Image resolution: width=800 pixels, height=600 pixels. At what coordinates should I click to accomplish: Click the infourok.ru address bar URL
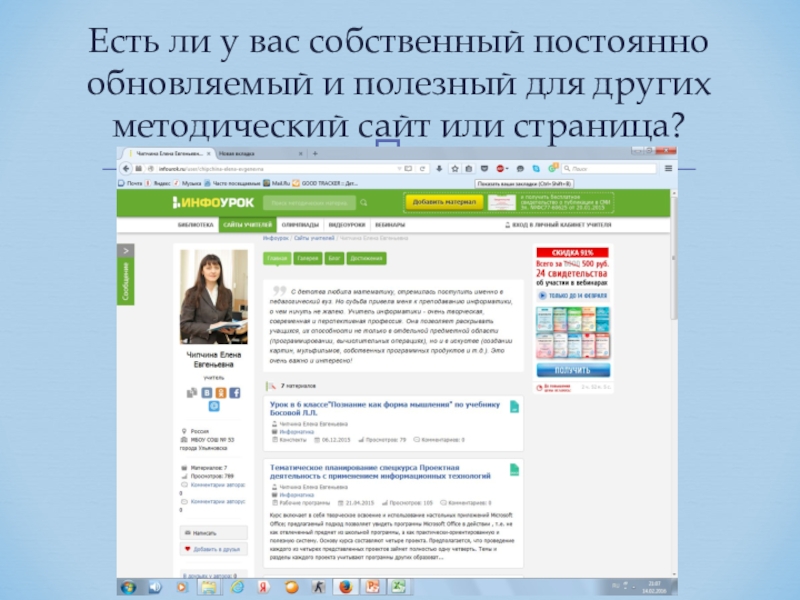(x=211, y=169)
